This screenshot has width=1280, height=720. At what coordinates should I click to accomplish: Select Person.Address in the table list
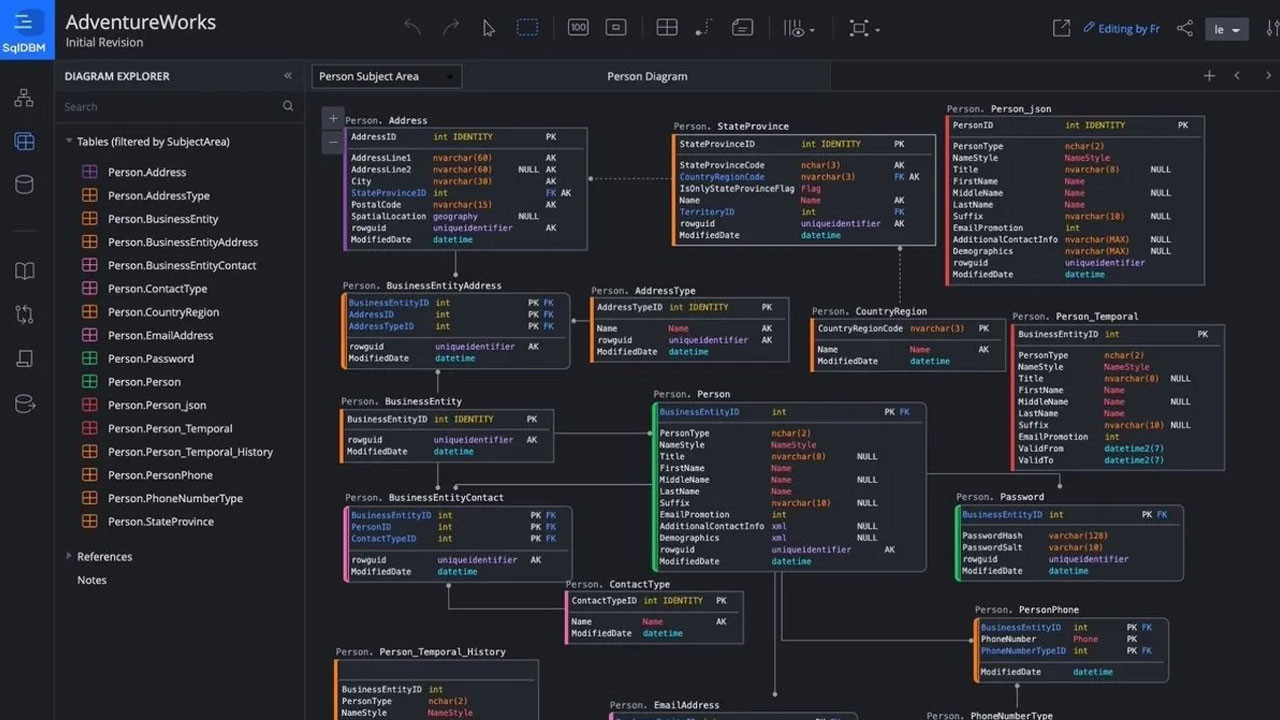tap(147, 172)
